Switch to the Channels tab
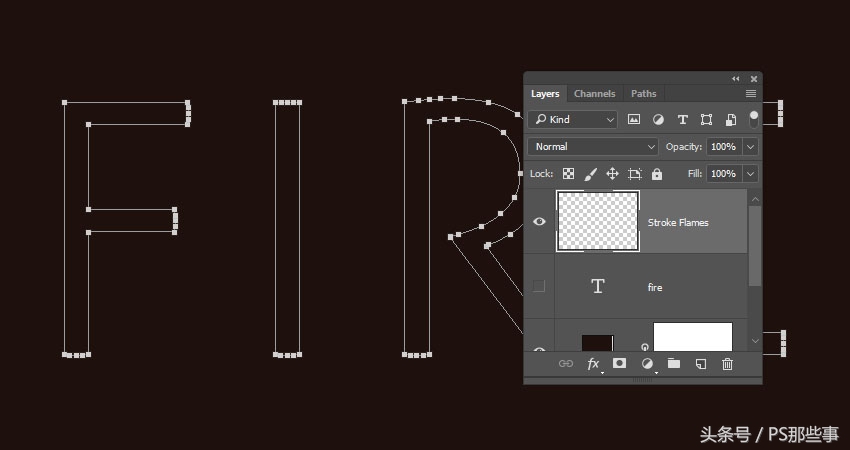This screenshot has width=850, height=450. pos(595,94)
